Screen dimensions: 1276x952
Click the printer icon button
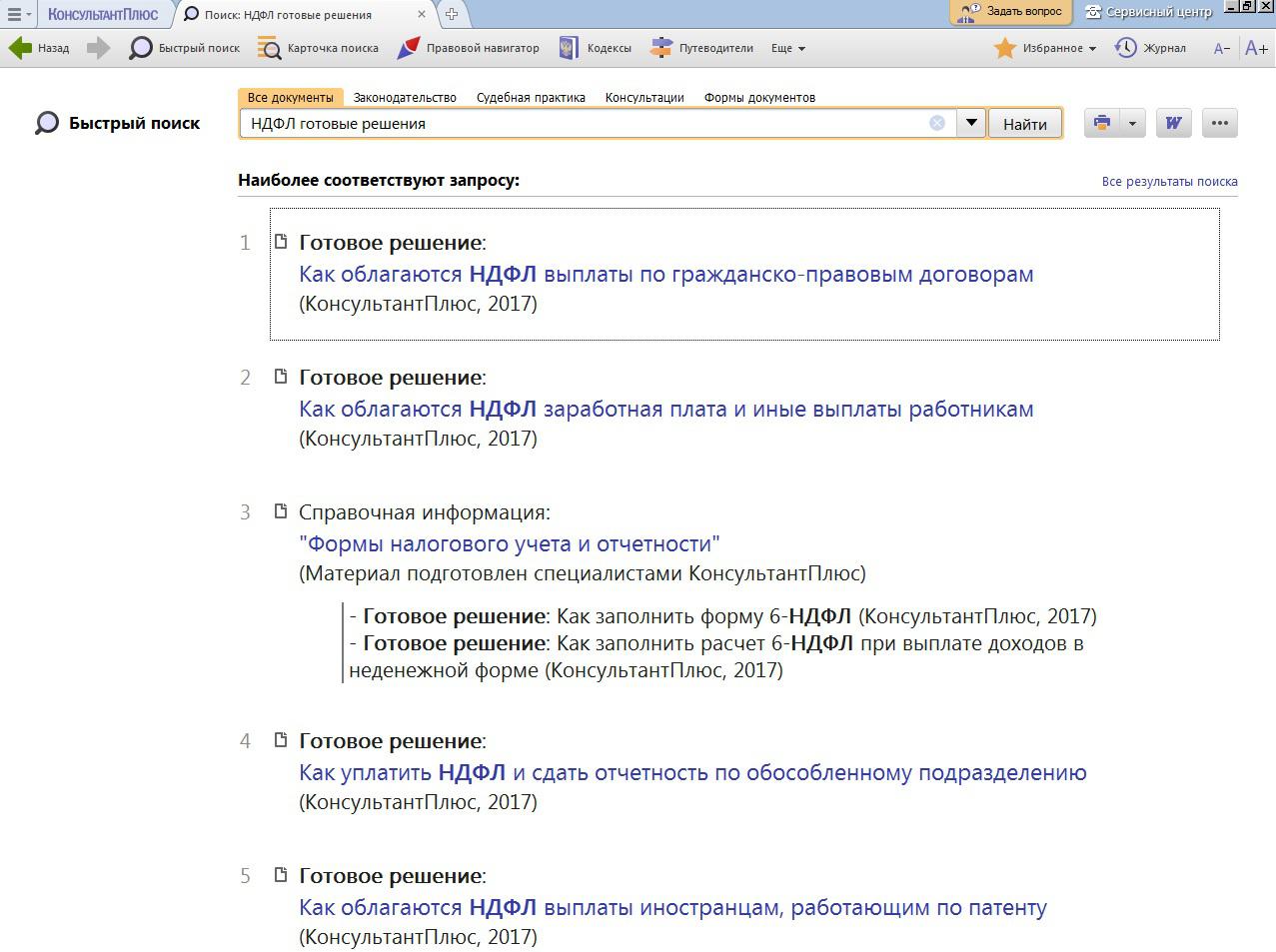tap(1102, 123)
